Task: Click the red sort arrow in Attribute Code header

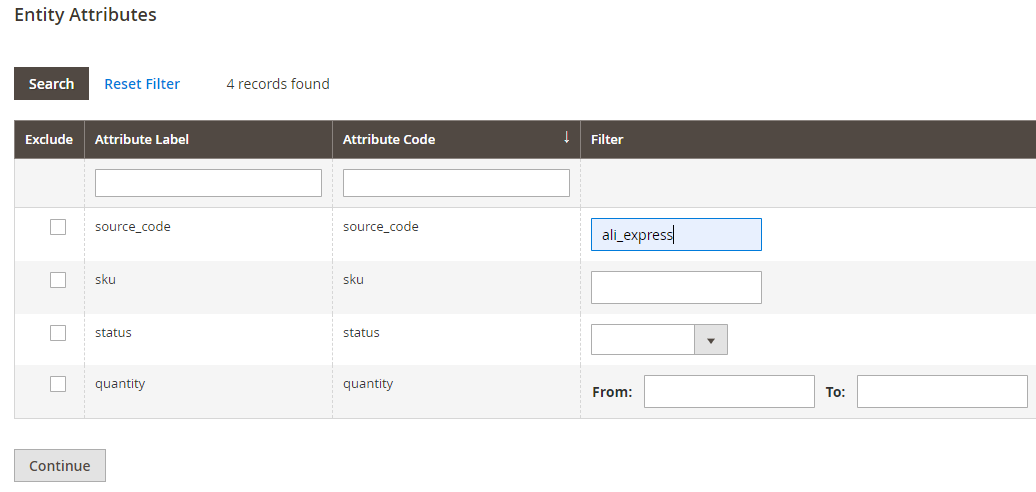Action: [566, 137]
